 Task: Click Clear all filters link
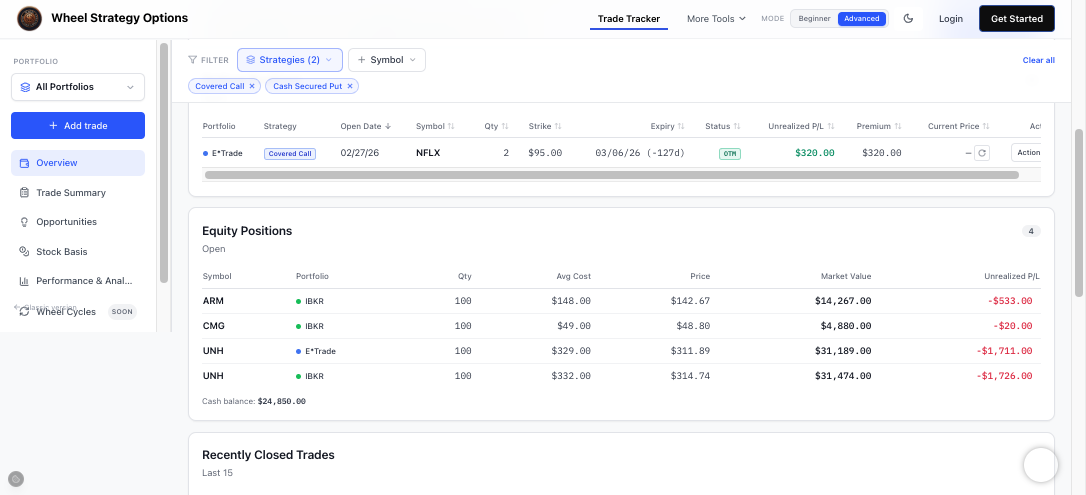pos(1038,60)
